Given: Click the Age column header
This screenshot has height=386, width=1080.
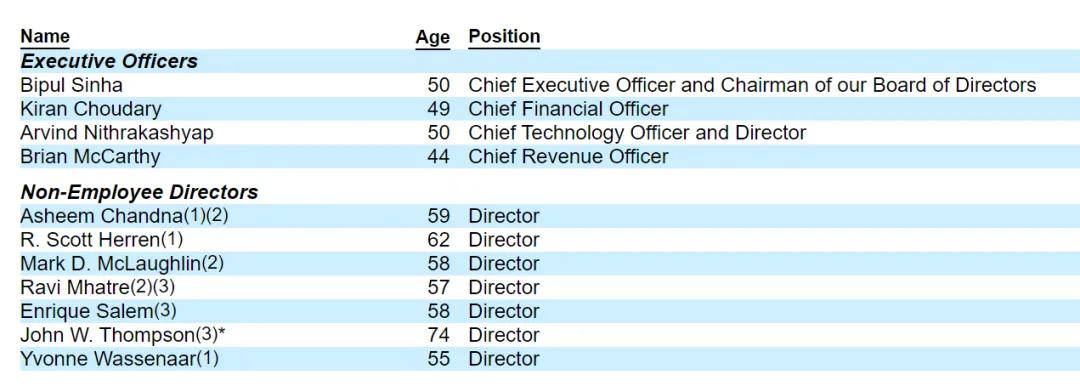Looking at the screenshot, I should click(x=433, y=37).
